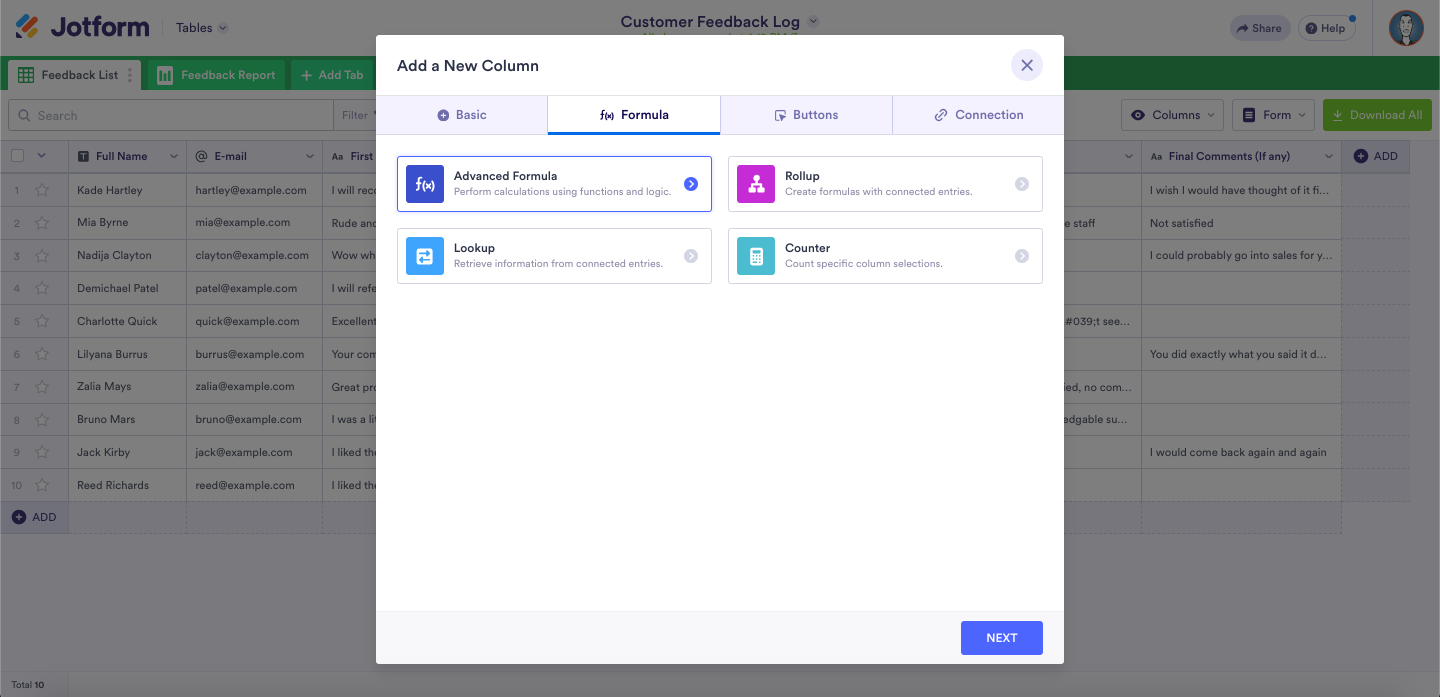Click the ADD column header button
Viewport: 1440px width, 697px height.
[1376, 156]
